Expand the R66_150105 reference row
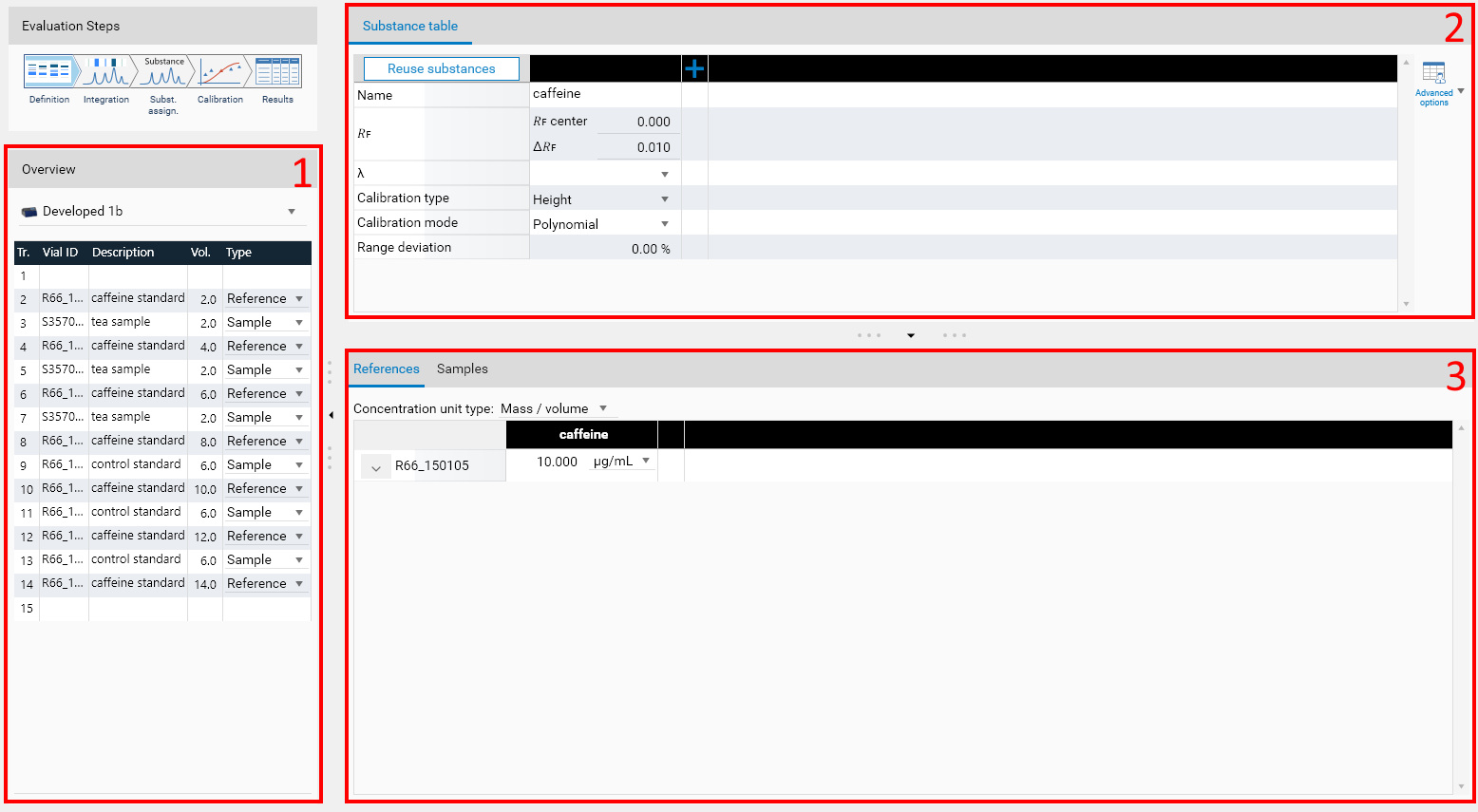Viewport: 1478px width, 812px height. click(x=376, y=467)
